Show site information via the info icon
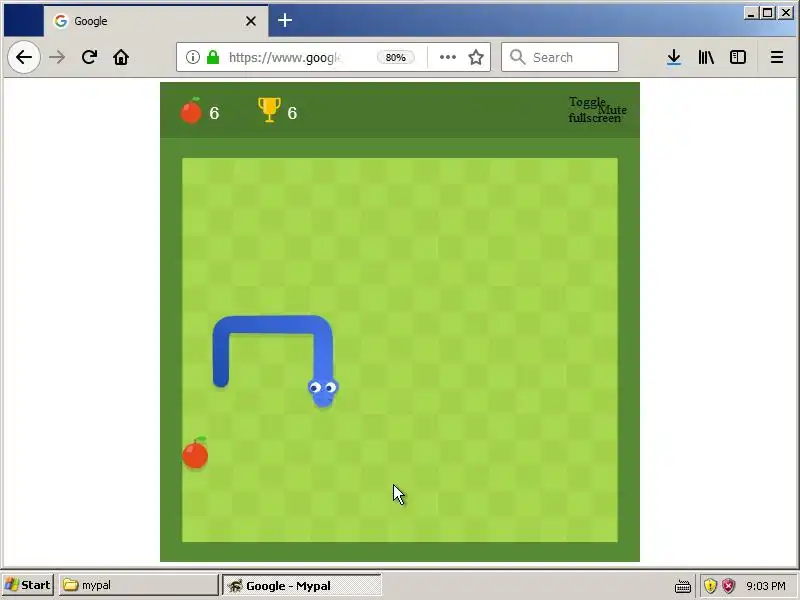 pyautogui.click(x=193, y=57)
